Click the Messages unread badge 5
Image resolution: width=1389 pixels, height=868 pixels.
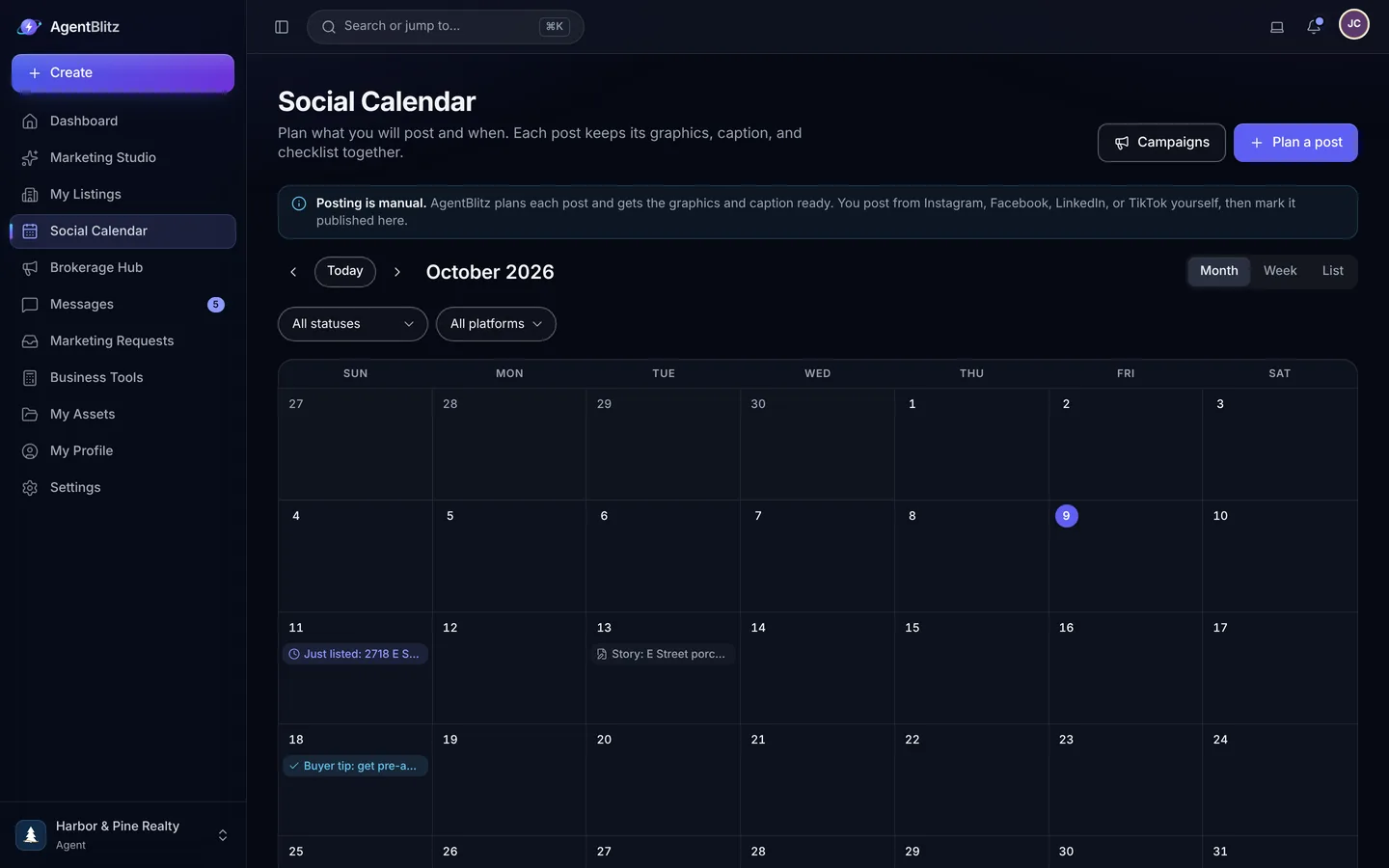click(x=216, y=305)
